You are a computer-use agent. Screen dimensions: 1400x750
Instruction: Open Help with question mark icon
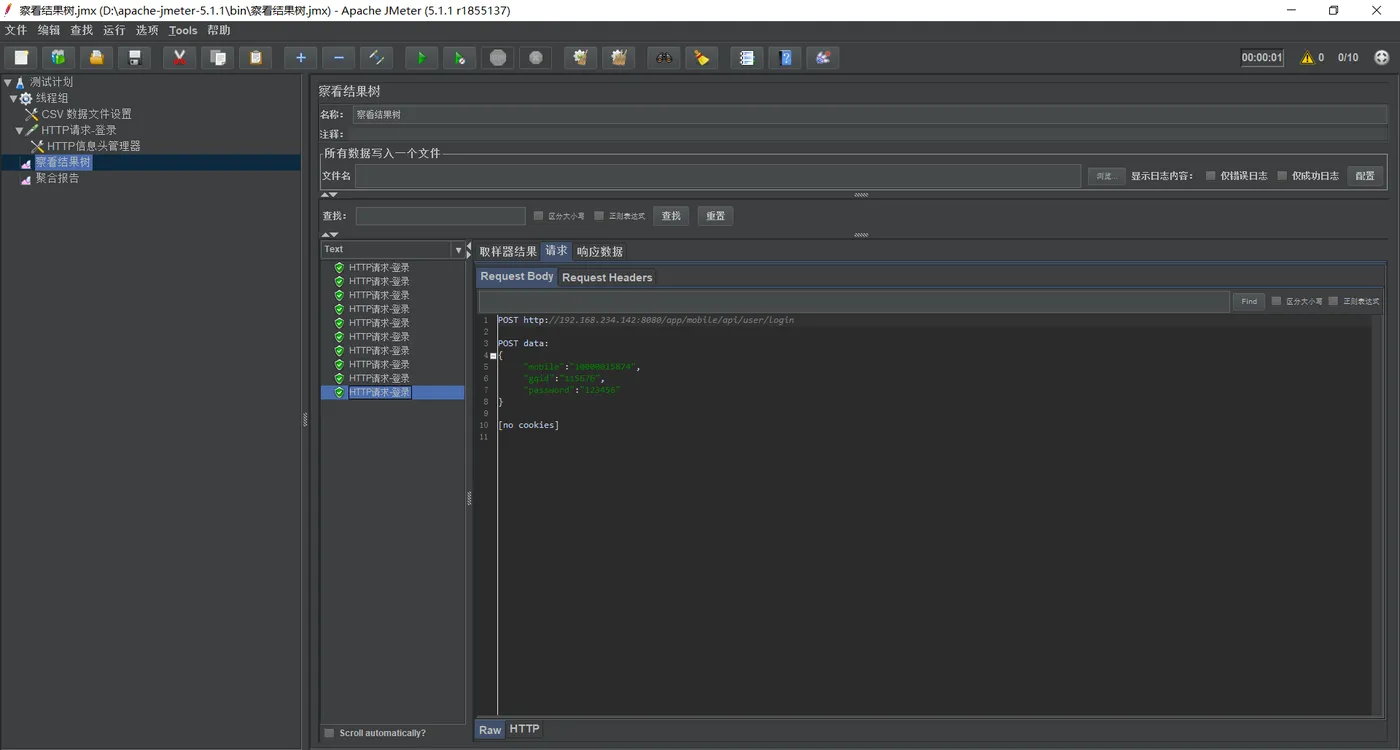coord(784,58)
